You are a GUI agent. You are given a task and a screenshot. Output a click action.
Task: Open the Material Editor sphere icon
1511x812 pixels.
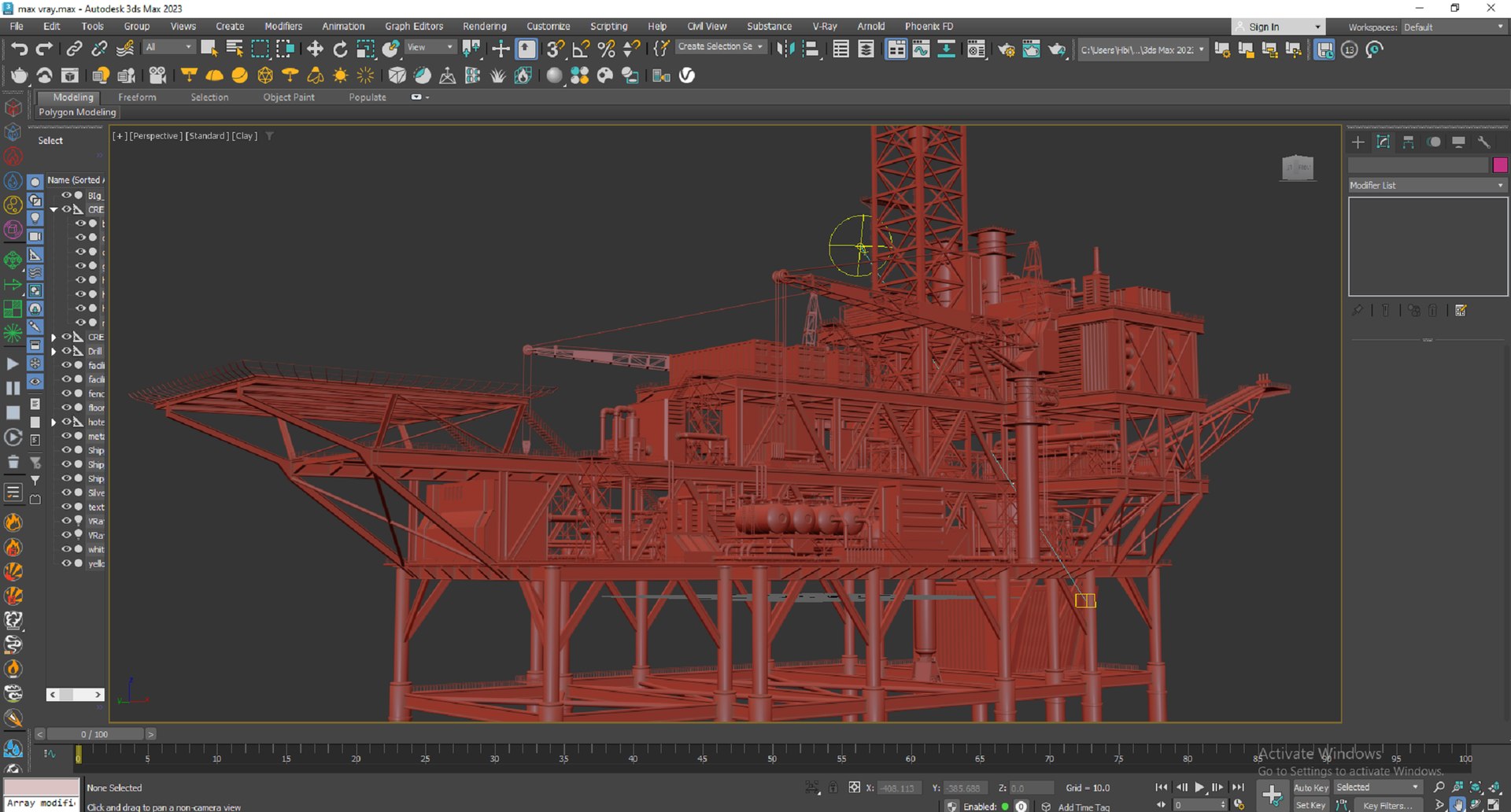coord(554,76)
